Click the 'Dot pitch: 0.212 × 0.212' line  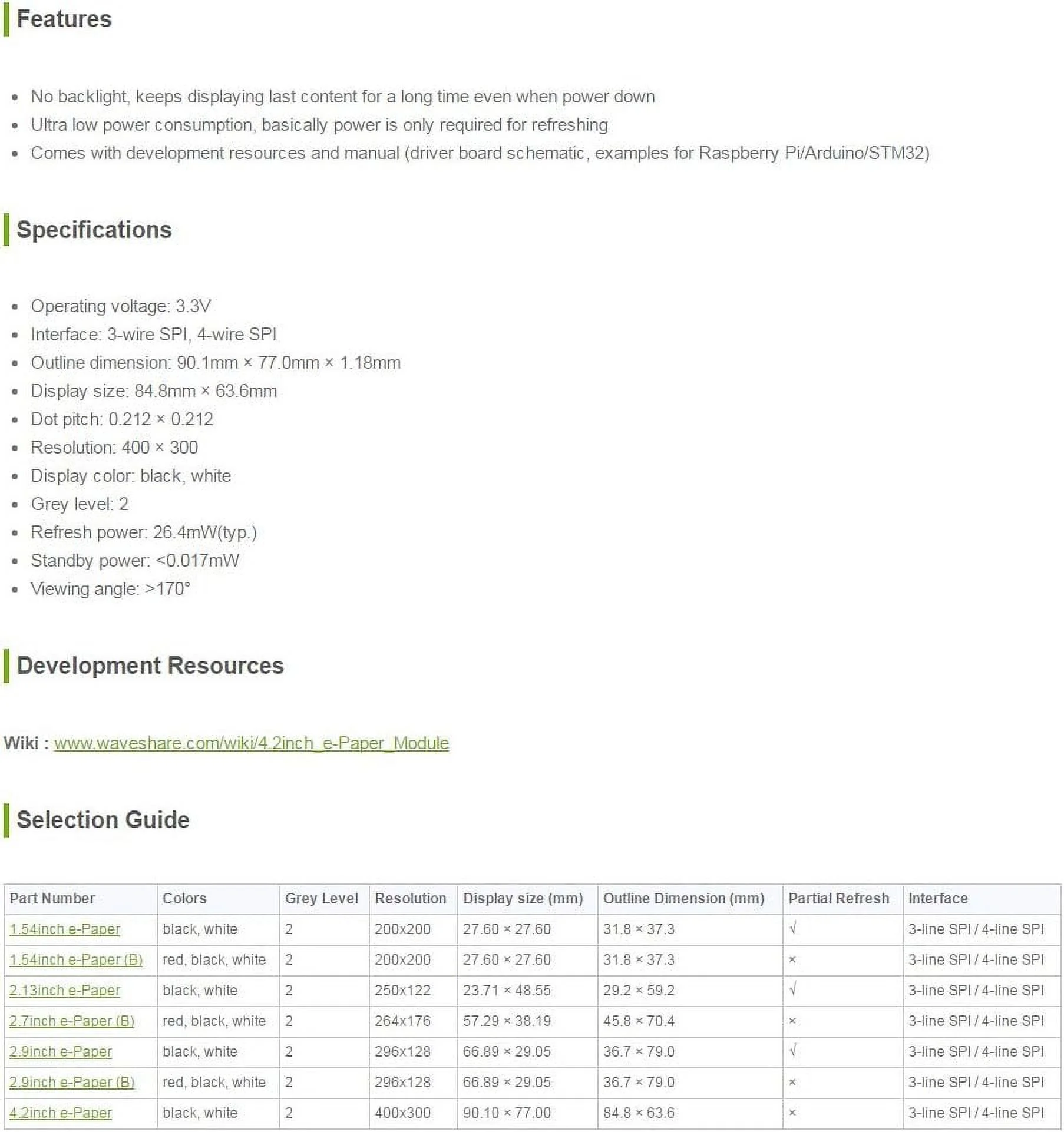coord(122,419)
